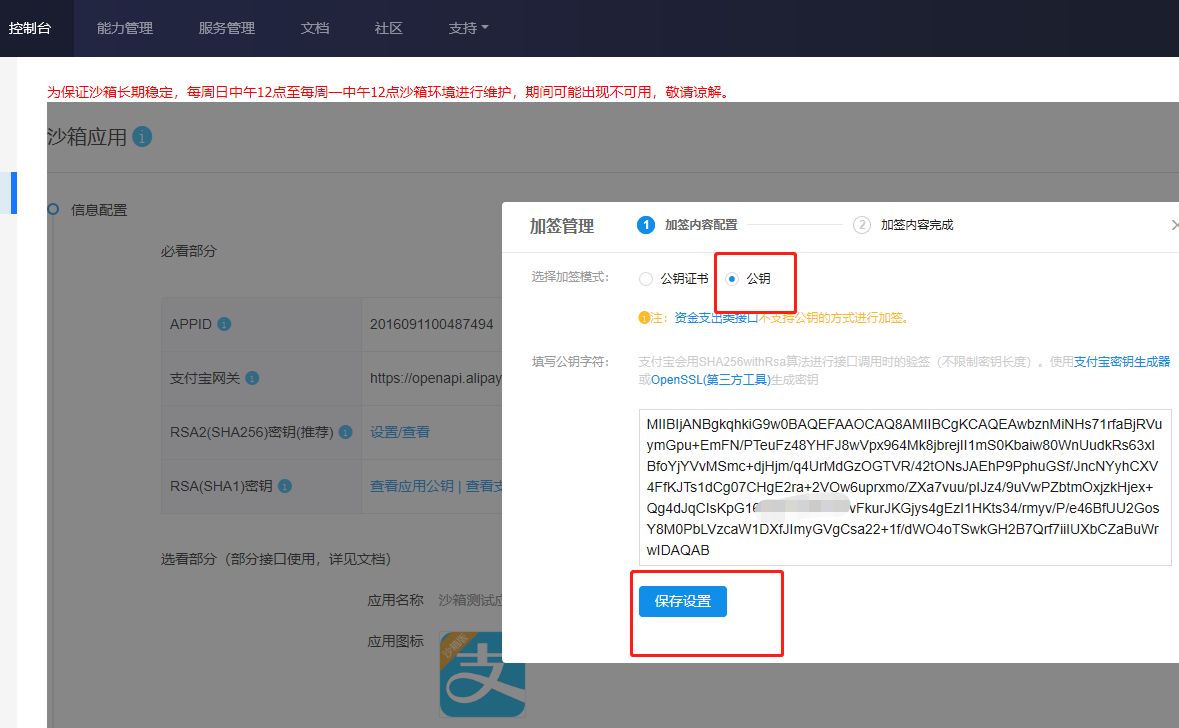Click the 保存设置 button
1179x728 pixels.
[683, 602]
